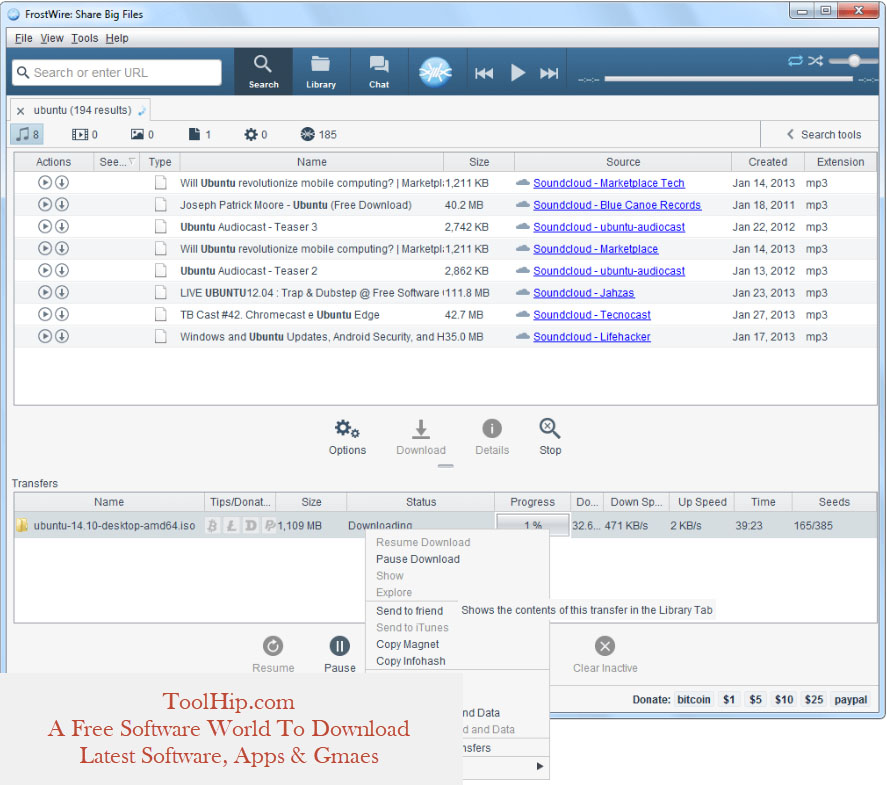Download Ubuntu Audiocast Teaser 3
This screenshot has width=887, height=785.
point(62,227)
